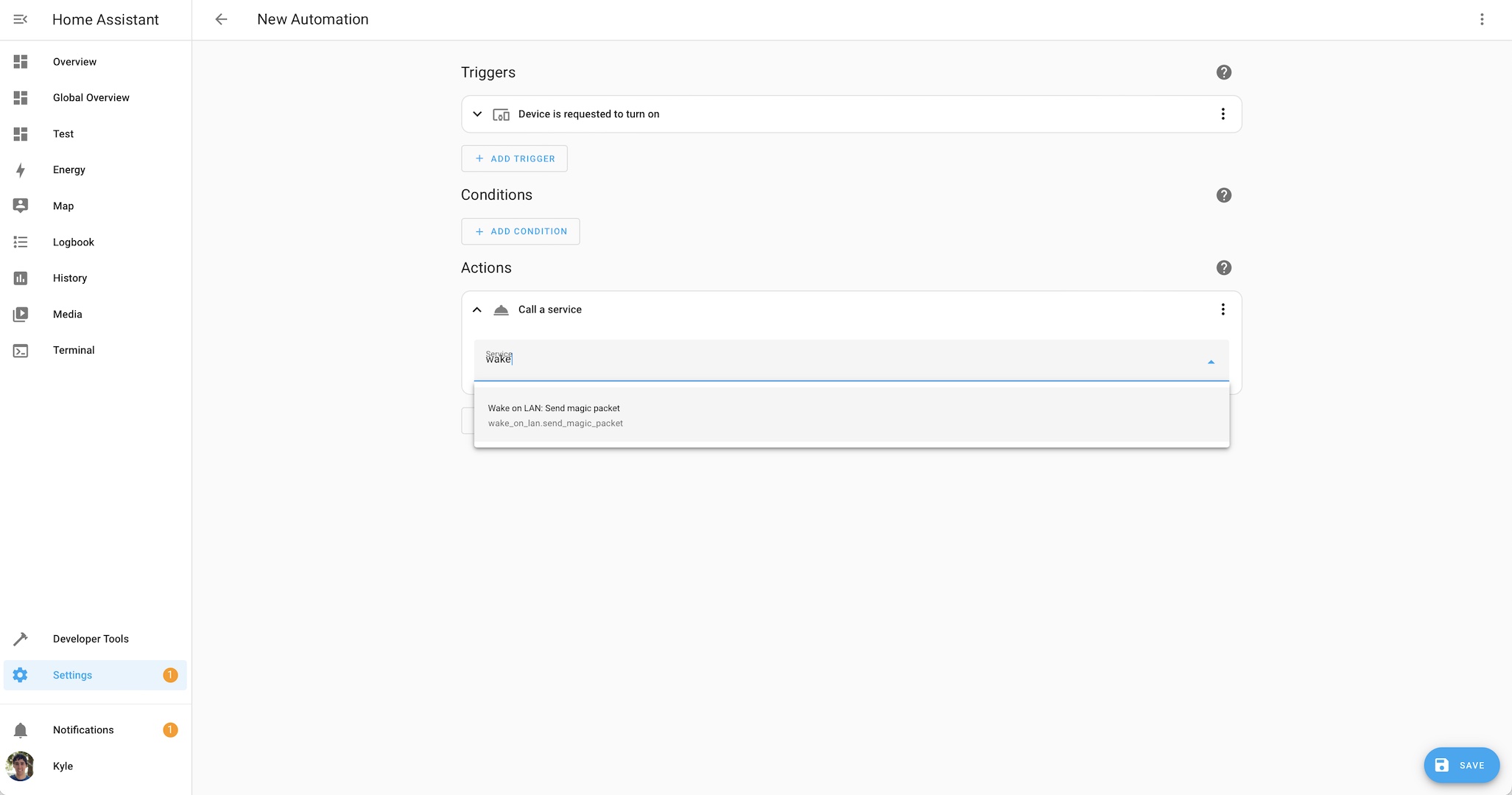Open History in the sidebar
This screenshot has height=795, width=1512.
96,279
